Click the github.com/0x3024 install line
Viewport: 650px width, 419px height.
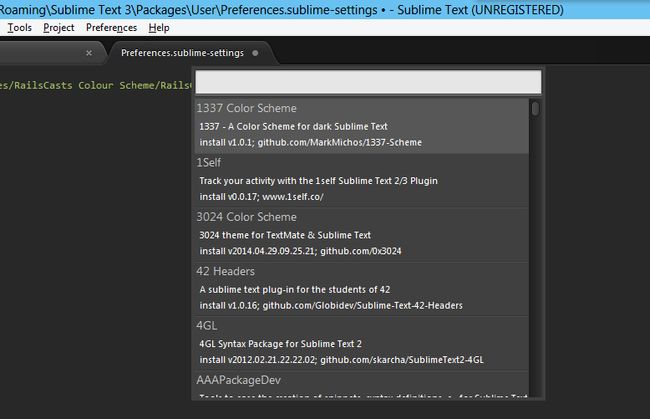[300, 251]
